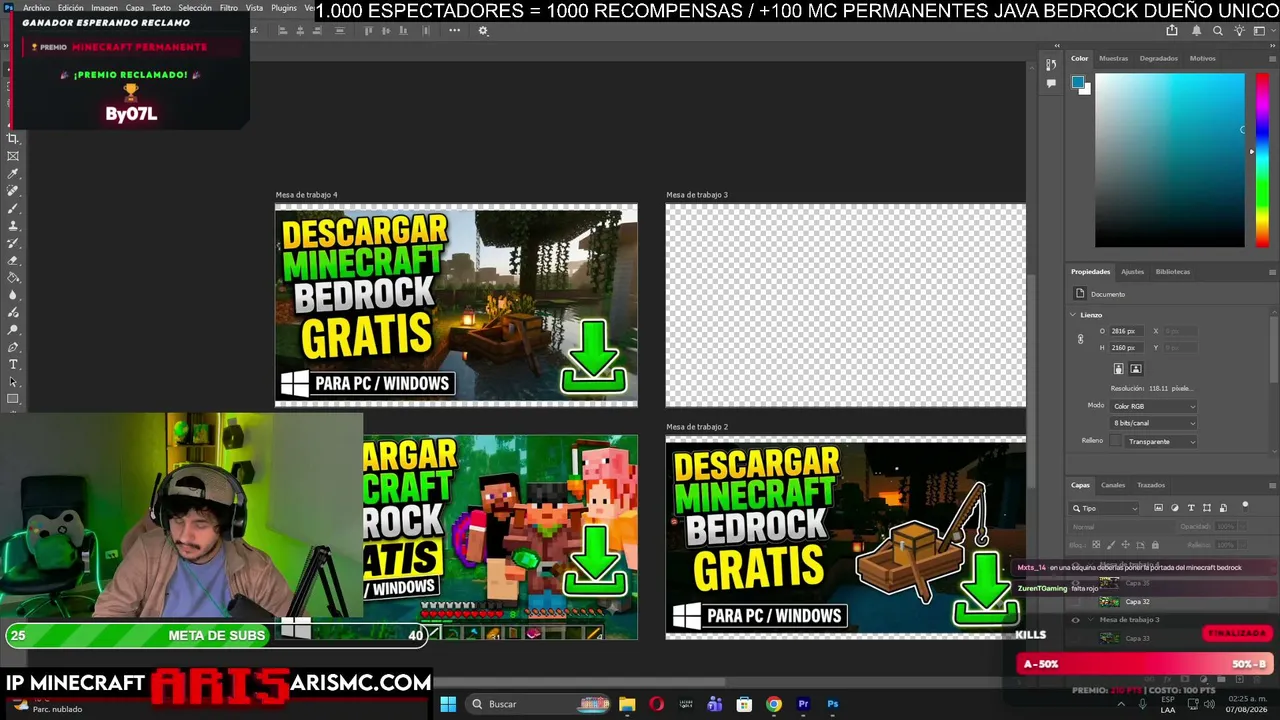Filter layers by shape layer type
1280x720 pixels.
point(1207,508)
